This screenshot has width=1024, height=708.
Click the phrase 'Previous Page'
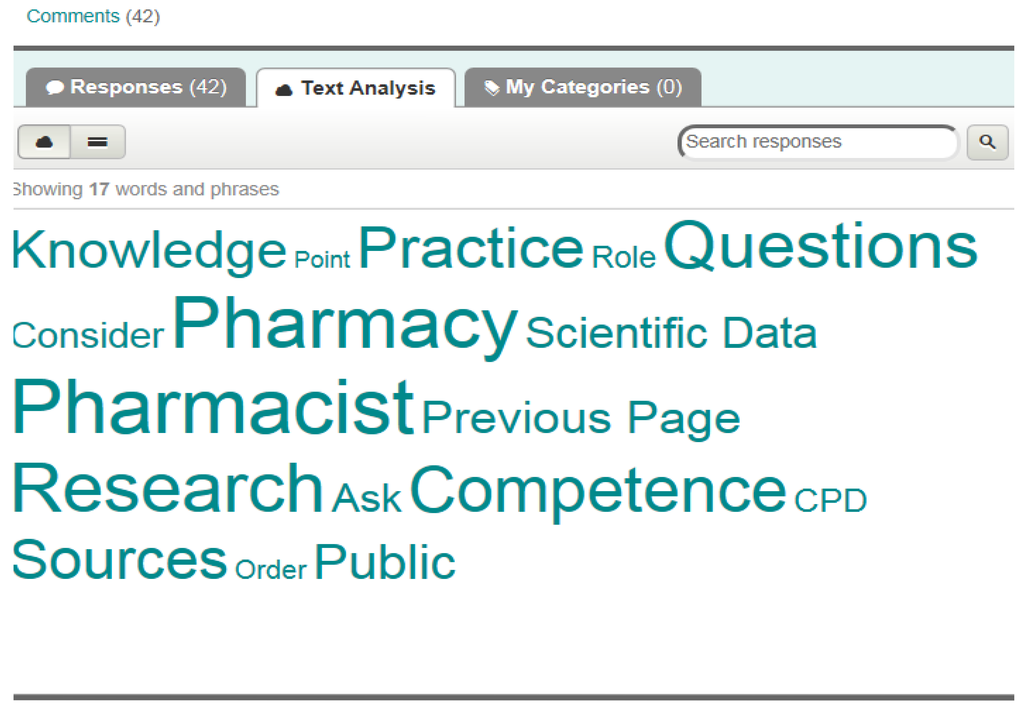pyautogui.click(x=582, y=418)
